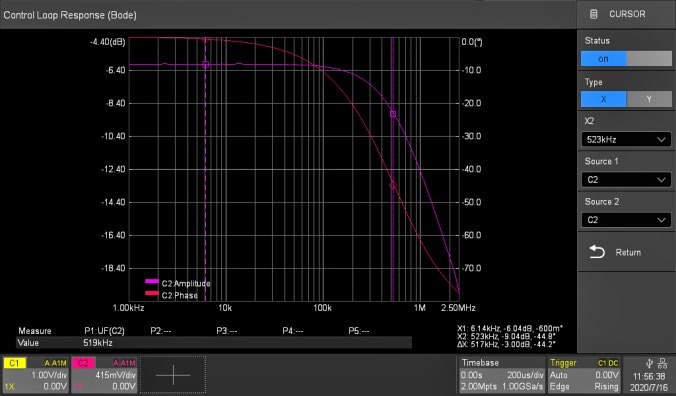Click the X2 cursor readout line
Viewport: 676px width, 396px height.
point(507,336)
